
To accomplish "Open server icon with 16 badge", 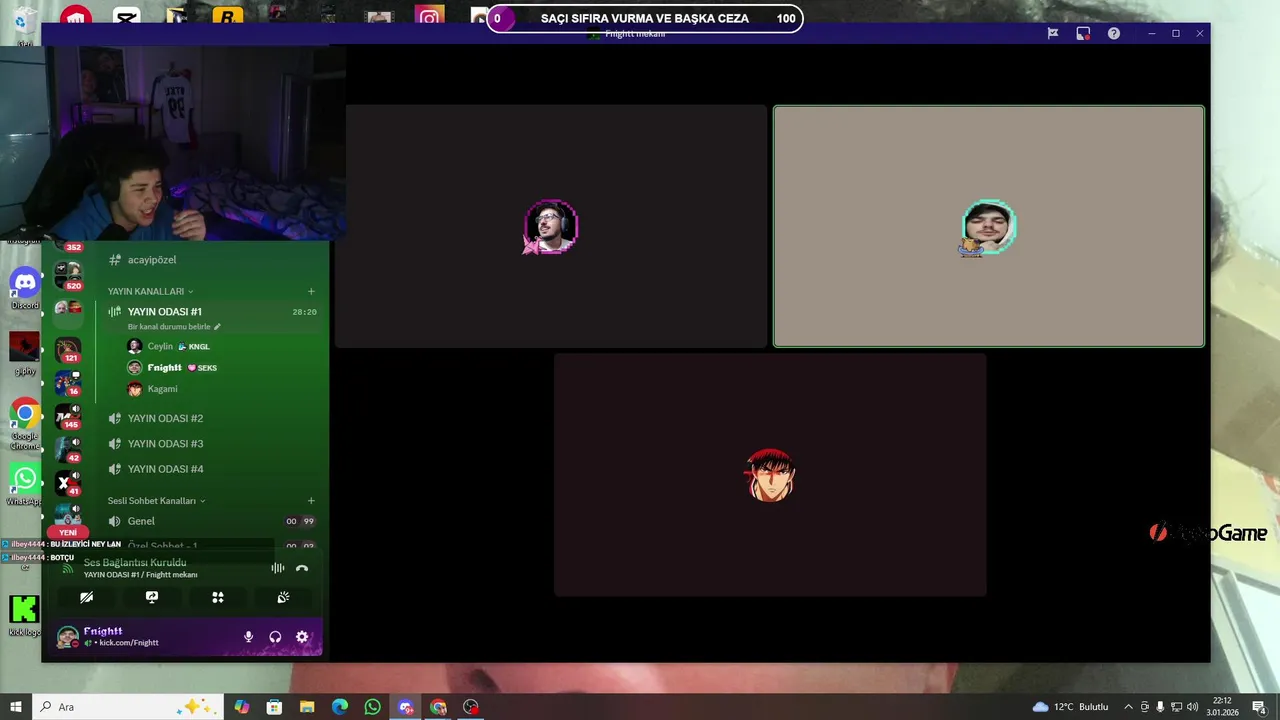I will [x=68, y=383].
